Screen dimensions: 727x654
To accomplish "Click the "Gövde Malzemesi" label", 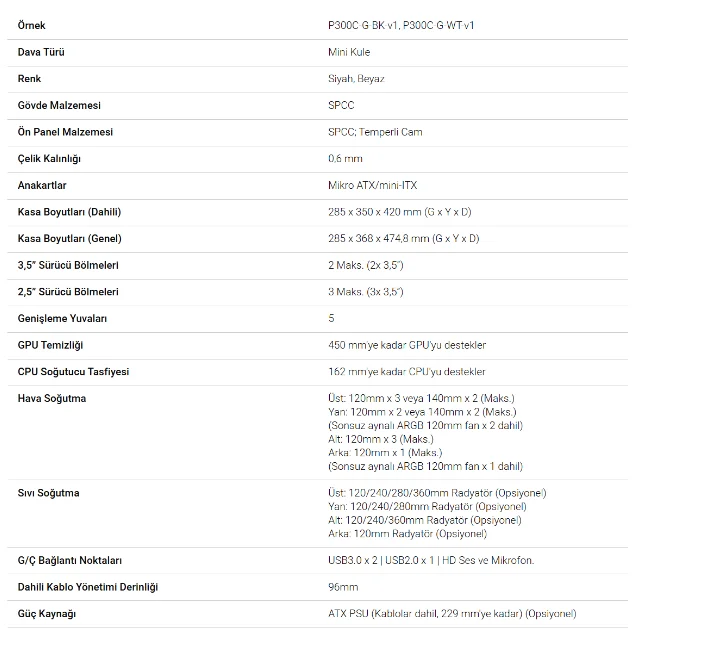I will click(x=59, y=105).
